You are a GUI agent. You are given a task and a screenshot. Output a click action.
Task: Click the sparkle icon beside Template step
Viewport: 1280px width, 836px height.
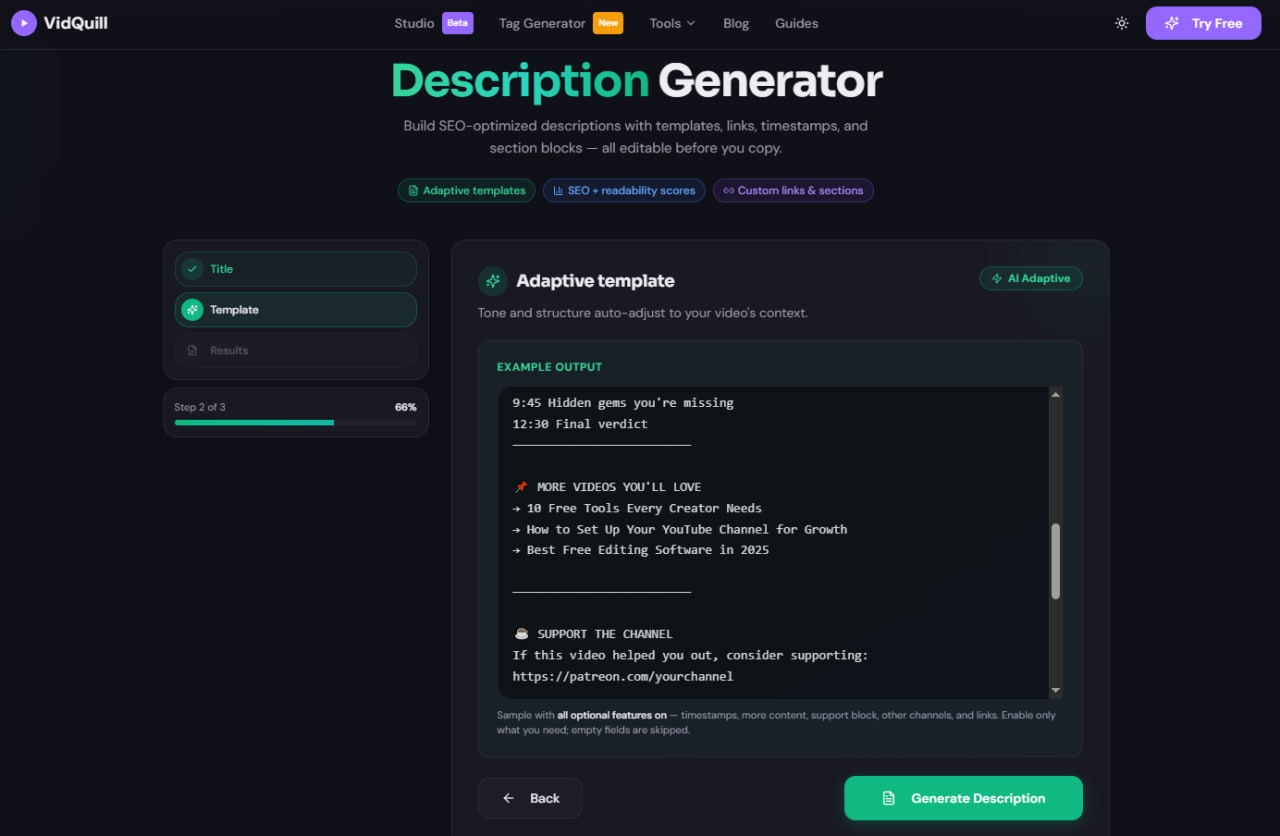[x=192, y=310]
